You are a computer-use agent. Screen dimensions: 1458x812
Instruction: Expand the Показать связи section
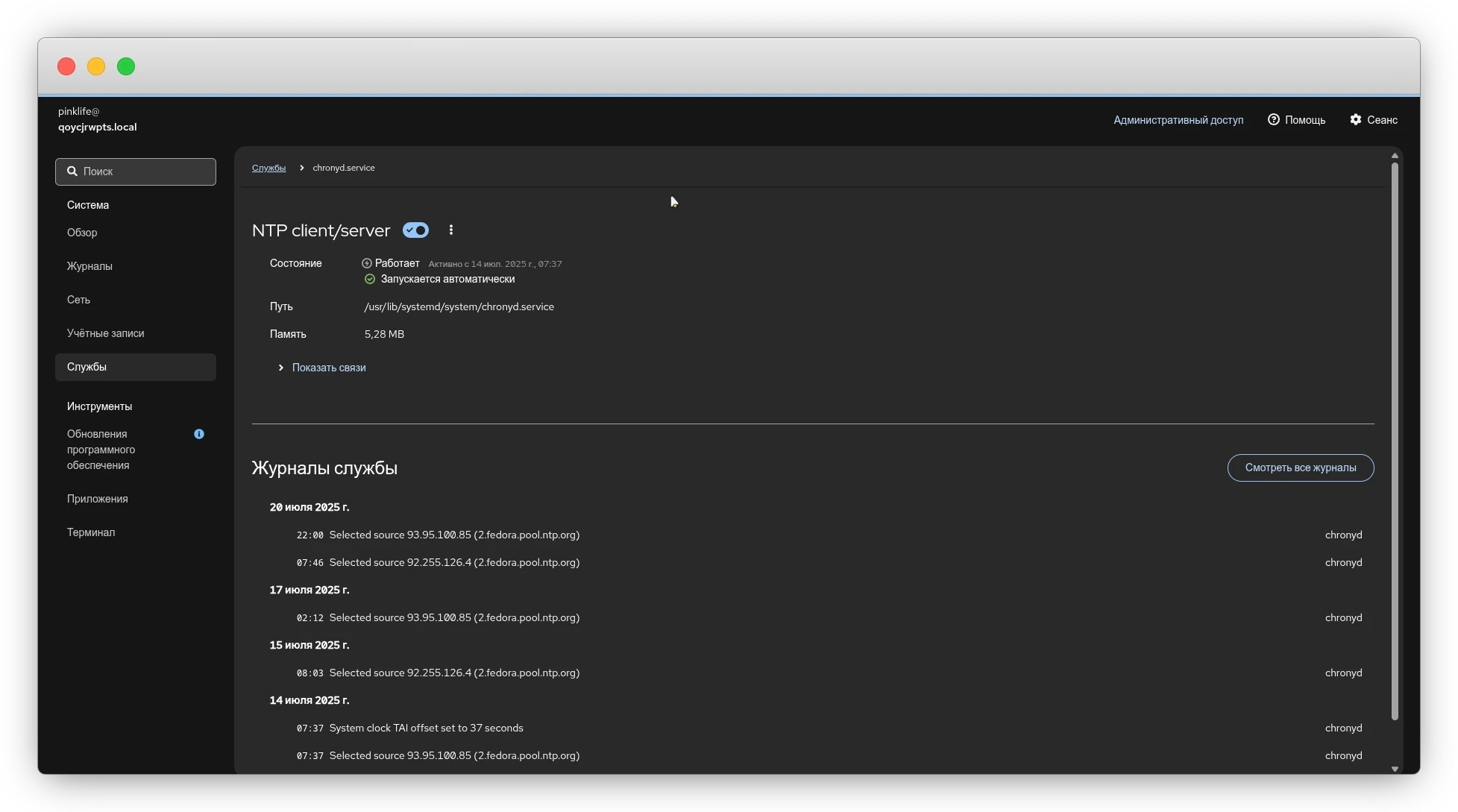point(321,368)
